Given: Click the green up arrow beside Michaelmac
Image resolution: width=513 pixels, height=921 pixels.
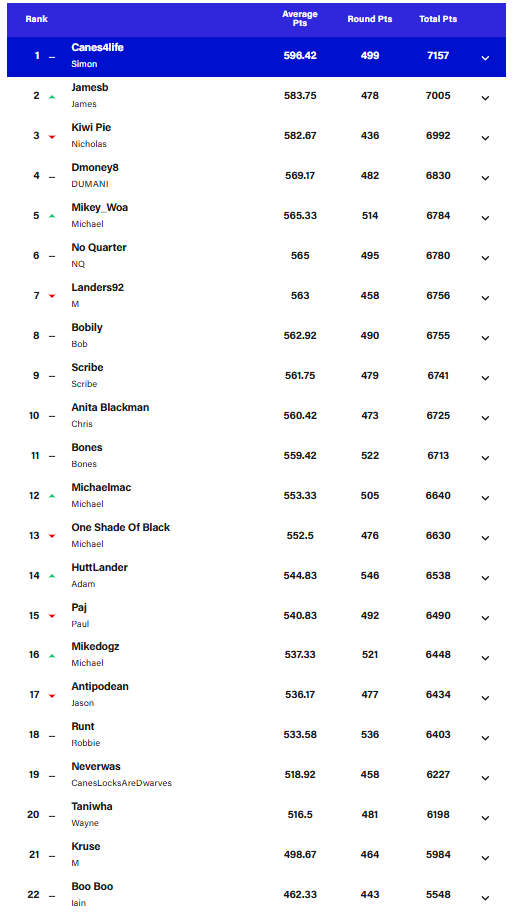Looking at the screenshot, I should [52, 496].
